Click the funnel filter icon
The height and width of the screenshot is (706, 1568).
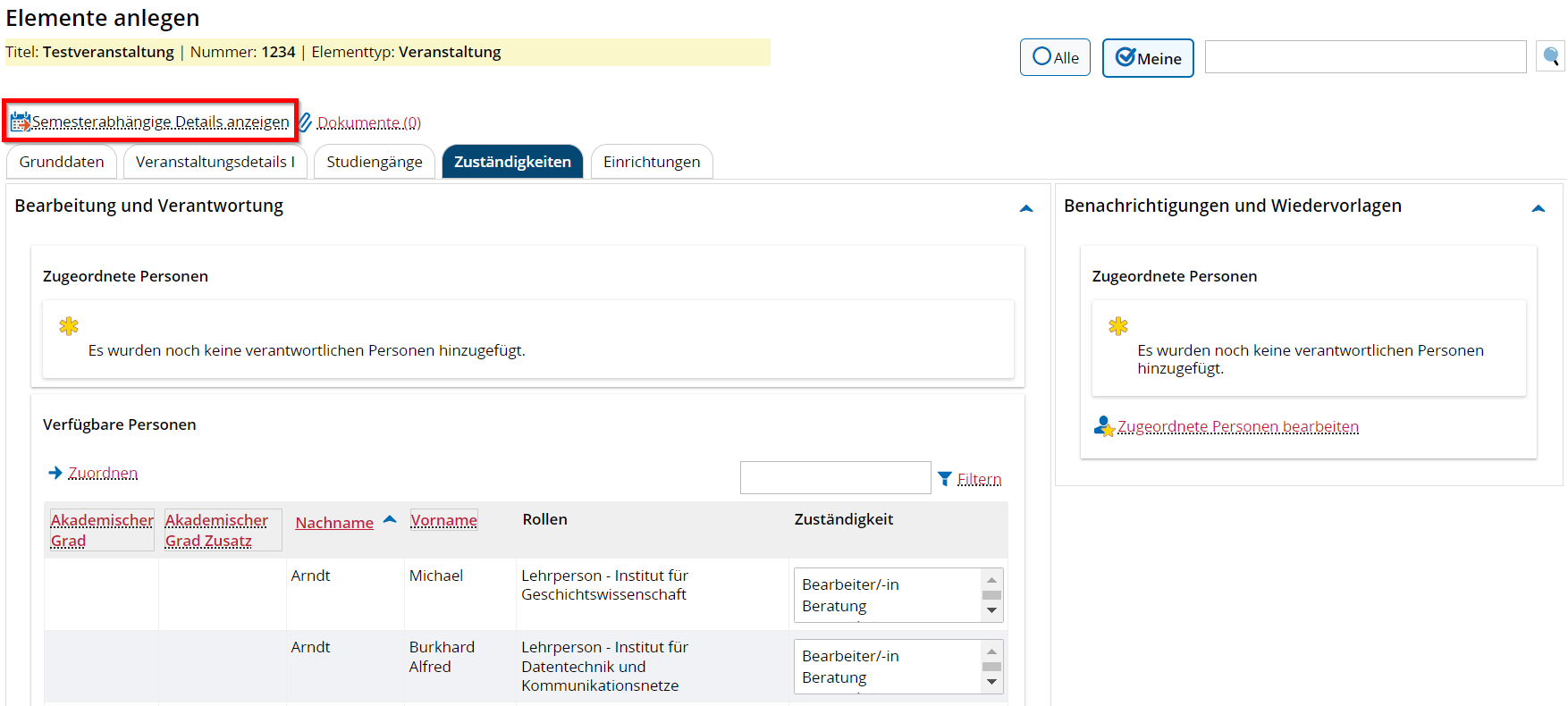tap(945, 479)
